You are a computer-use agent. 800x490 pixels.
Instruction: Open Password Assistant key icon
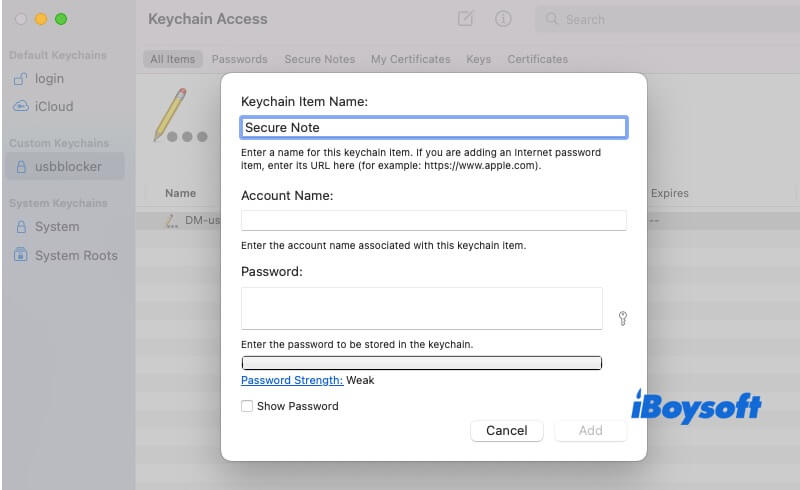point(623,319)
